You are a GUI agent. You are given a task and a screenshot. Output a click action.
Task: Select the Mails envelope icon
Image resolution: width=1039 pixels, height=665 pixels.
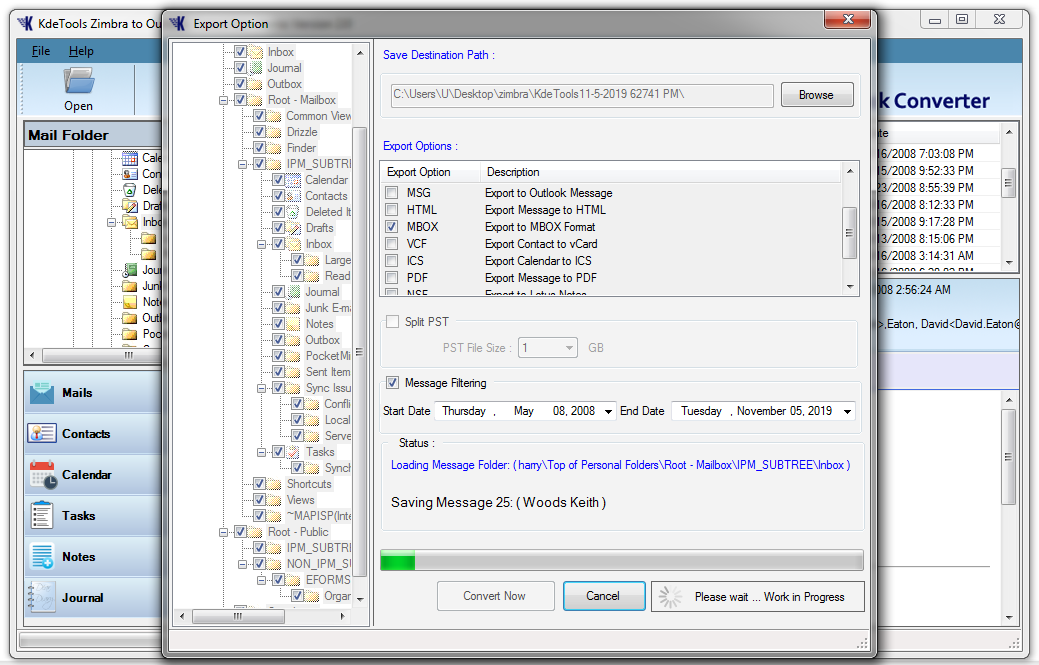click(42, 393)
